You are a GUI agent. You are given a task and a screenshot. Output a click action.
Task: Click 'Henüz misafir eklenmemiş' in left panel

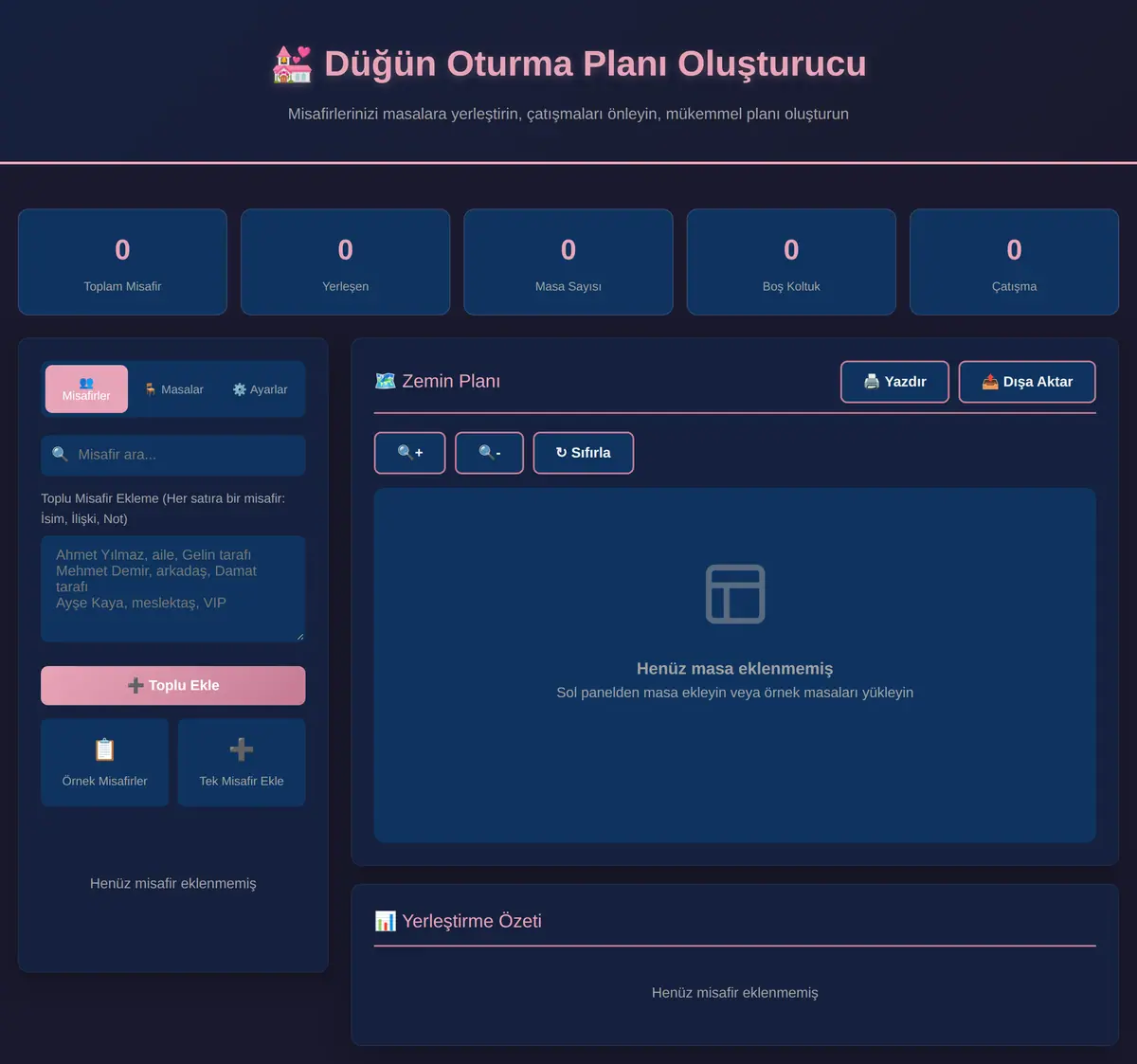coord(173,883)
